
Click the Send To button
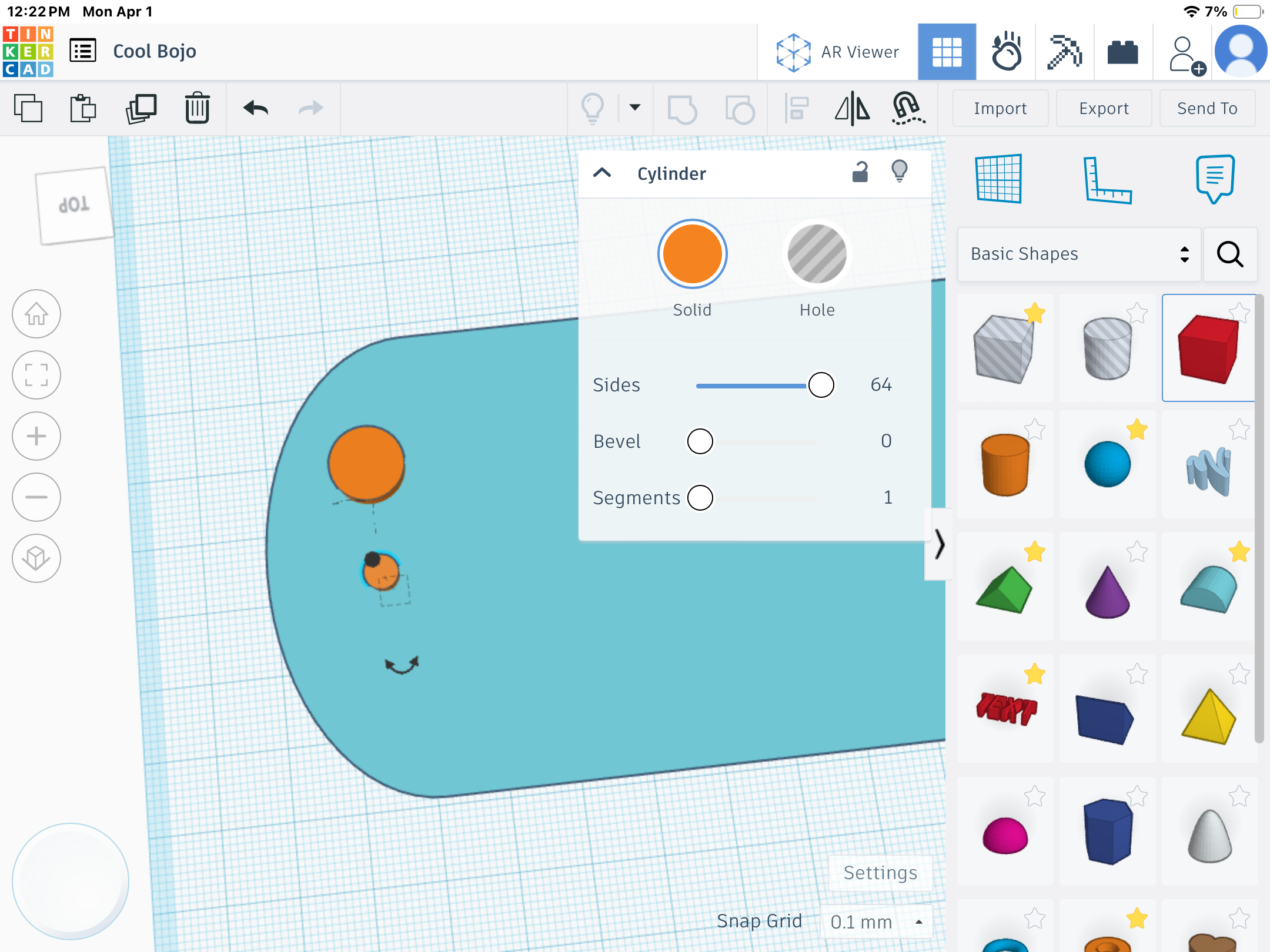(x=1207, y=108)
